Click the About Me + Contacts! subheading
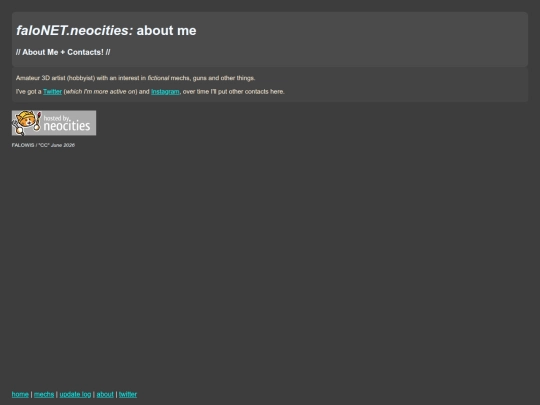Image resolution: width=540 pixels, height=405 pixels. 63,52
